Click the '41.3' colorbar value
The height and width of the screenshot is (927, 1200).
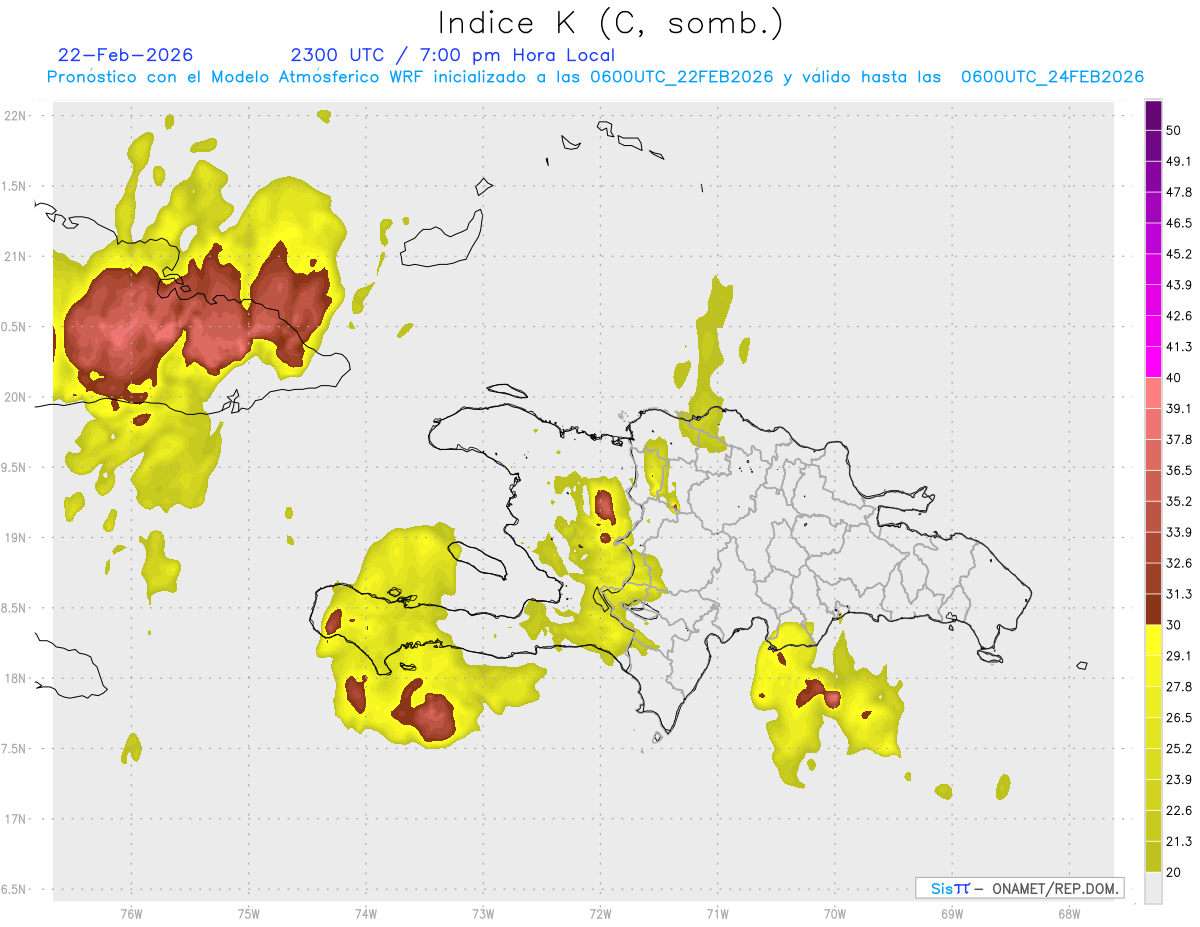click(x=1179, y=347)
